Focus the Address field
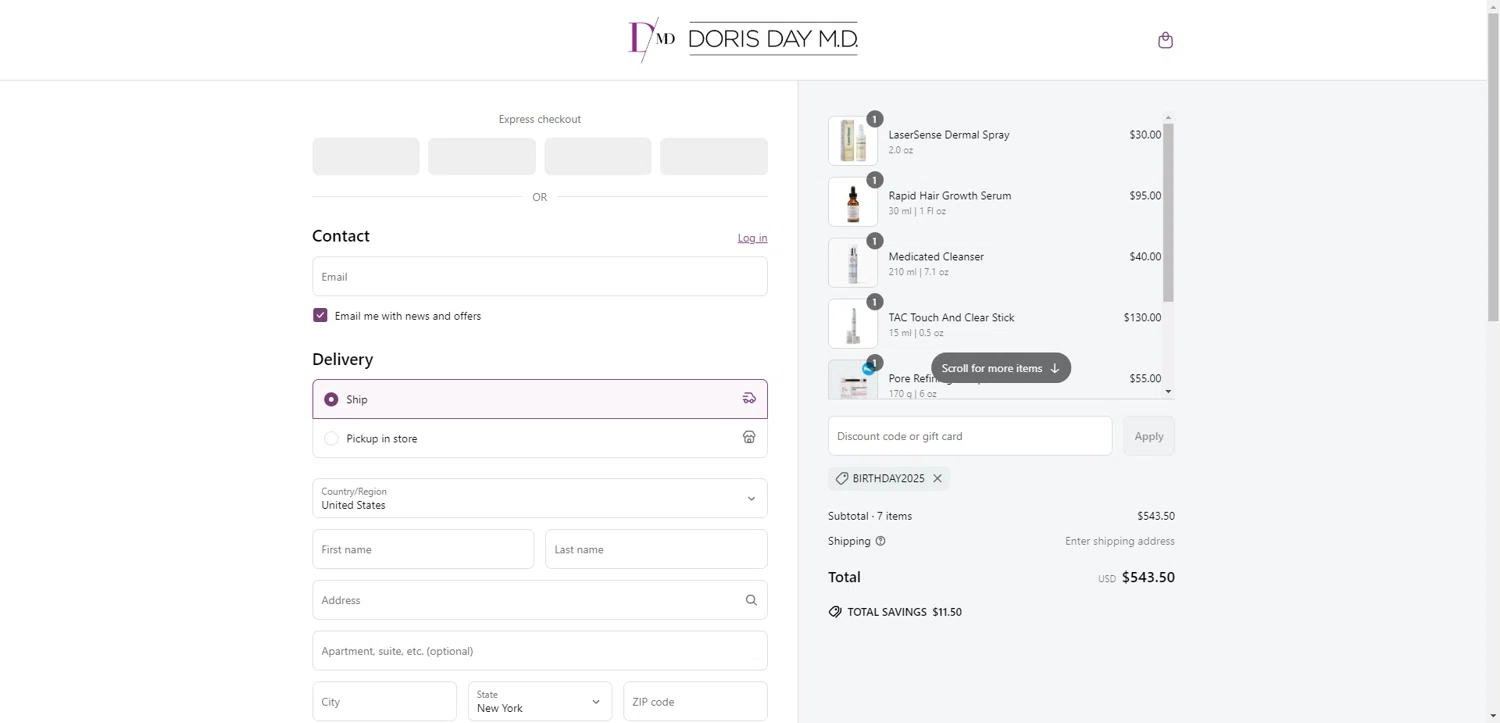This screenshot has width=1500, height=723. (540, 600)
